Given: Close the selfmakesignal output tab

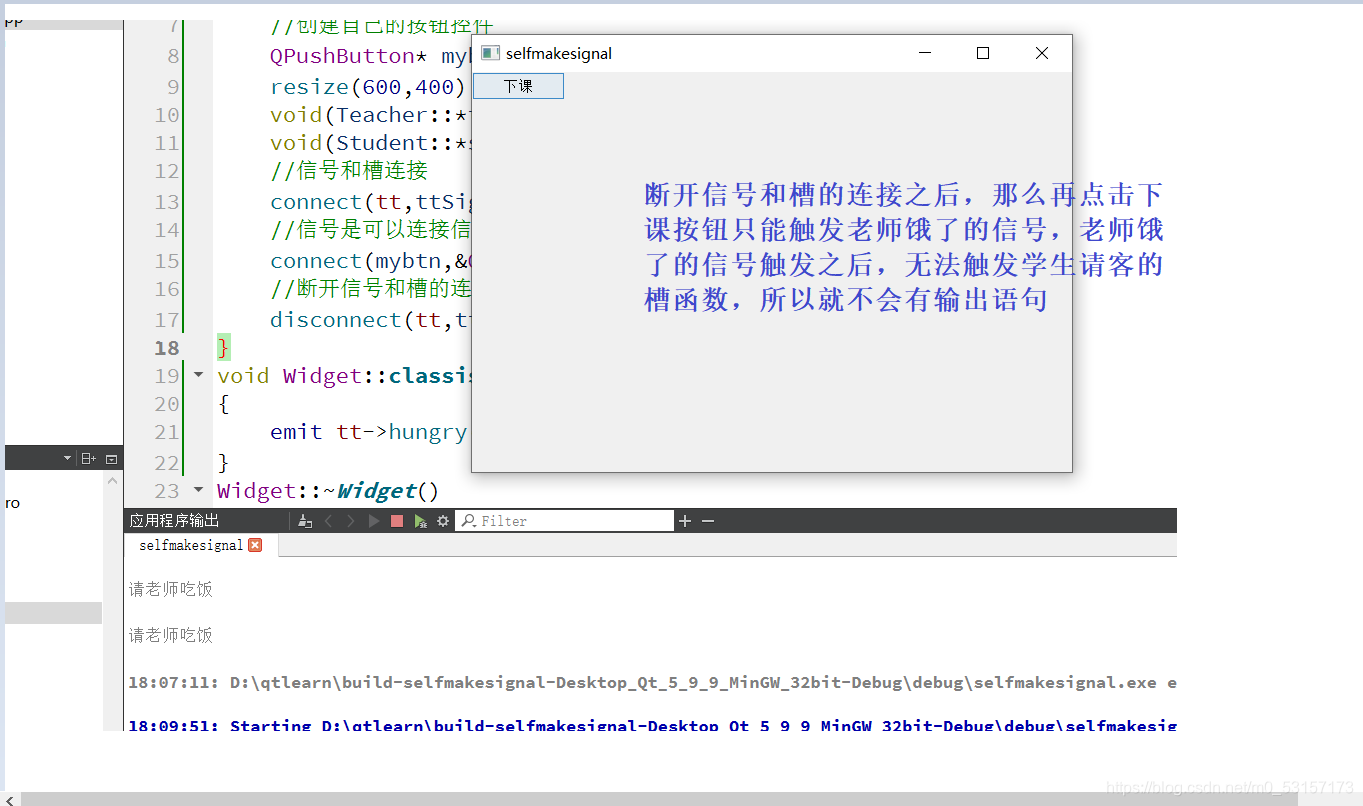Looking at the screenshot, I should coord(255,545).
